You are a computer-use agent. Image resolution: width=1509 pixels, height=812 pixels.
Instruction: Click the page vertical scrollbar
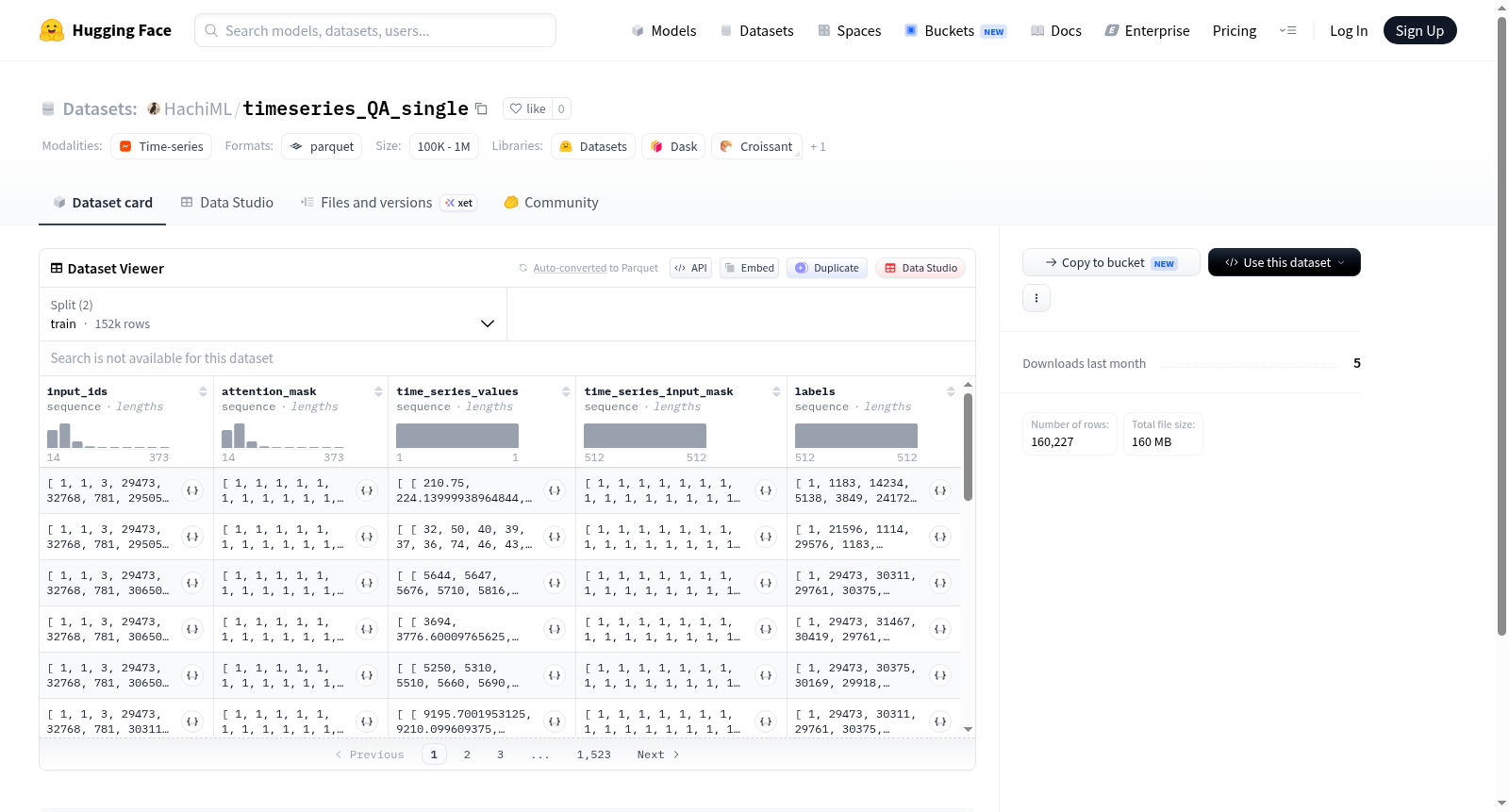pos(1501,325)
